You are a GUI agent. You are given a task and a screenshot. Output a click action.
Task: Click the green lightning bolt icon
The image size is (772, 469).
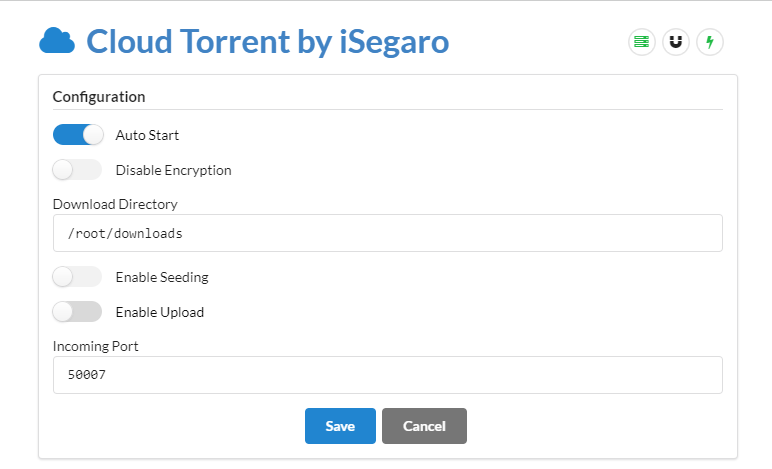(710, 42)
